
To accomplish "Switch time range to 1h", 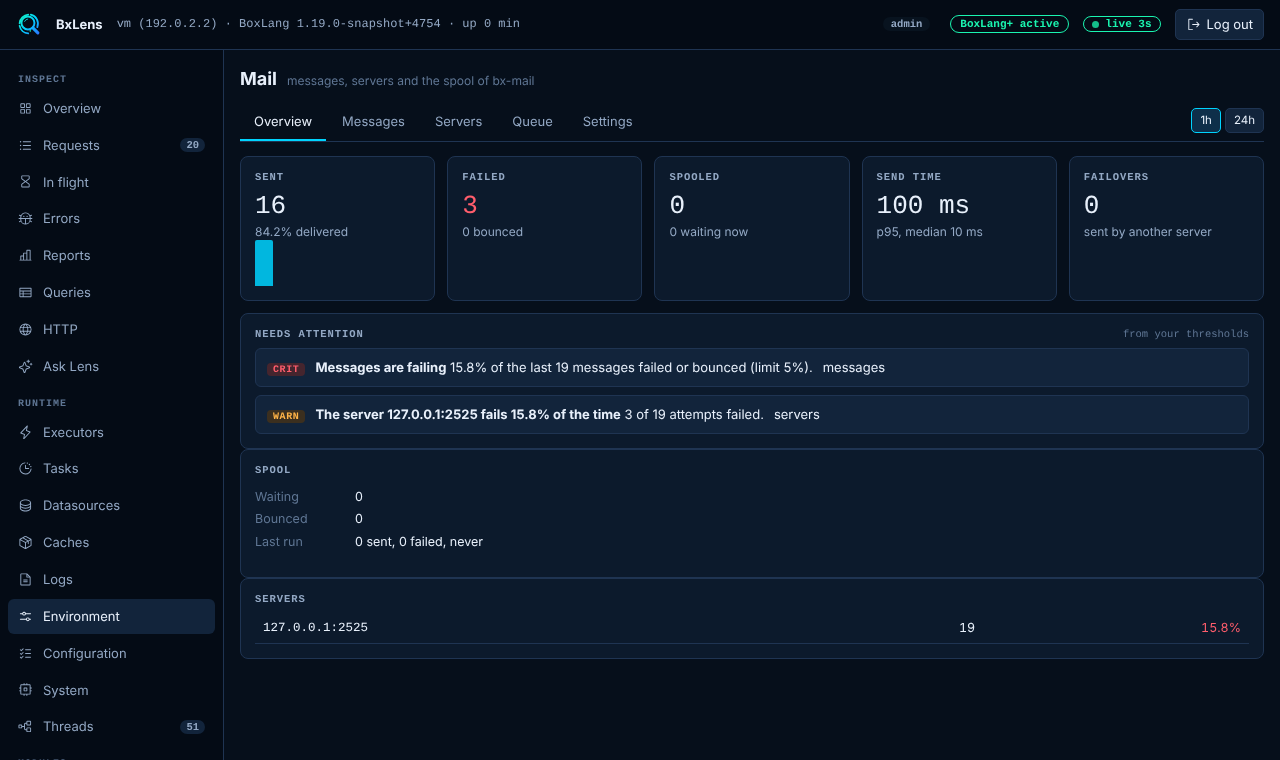I will (x=1206, y=120).
